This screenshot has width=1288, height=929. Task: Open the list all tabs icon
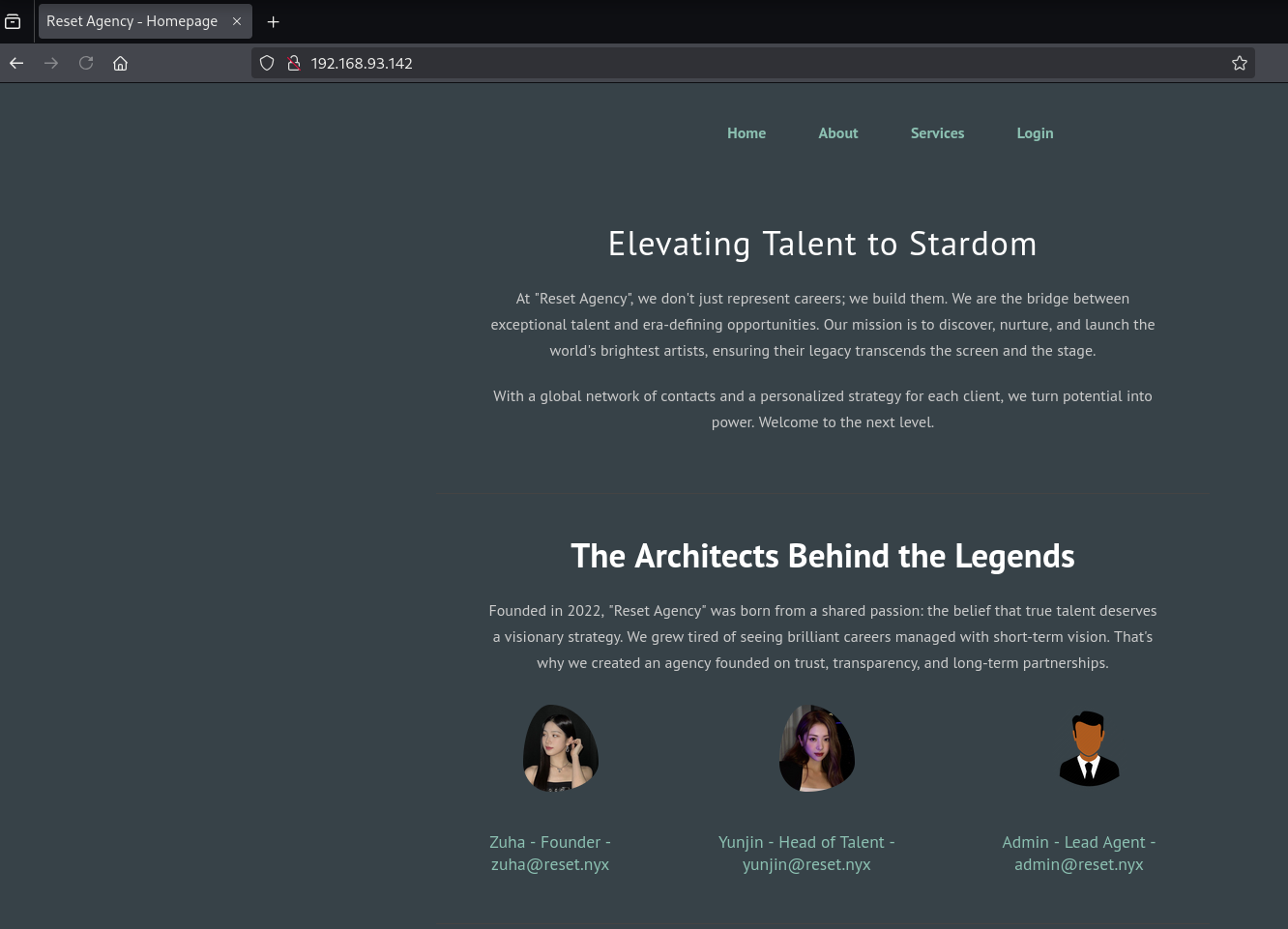[x=13, y=21]
